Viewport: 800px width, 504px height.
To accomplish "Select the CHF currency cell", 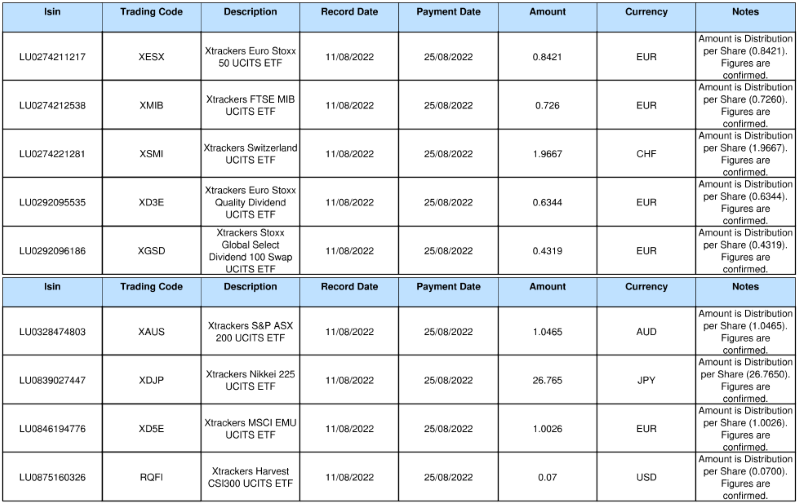I will [646, 154].
